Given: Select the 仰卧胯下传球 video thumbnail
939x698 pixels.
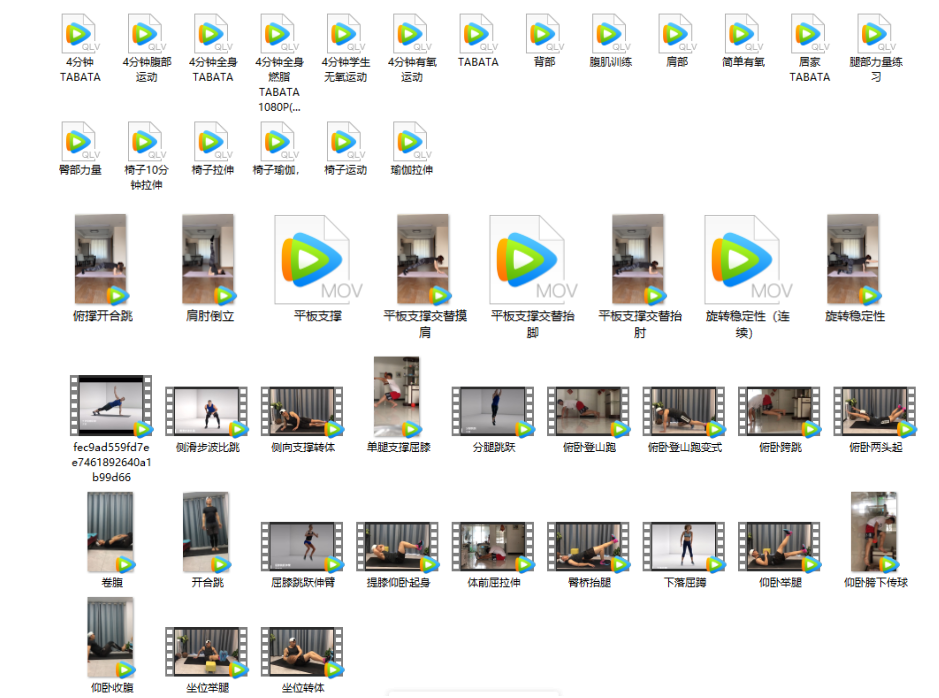Looking at the screenshot, I should (875, 532).
